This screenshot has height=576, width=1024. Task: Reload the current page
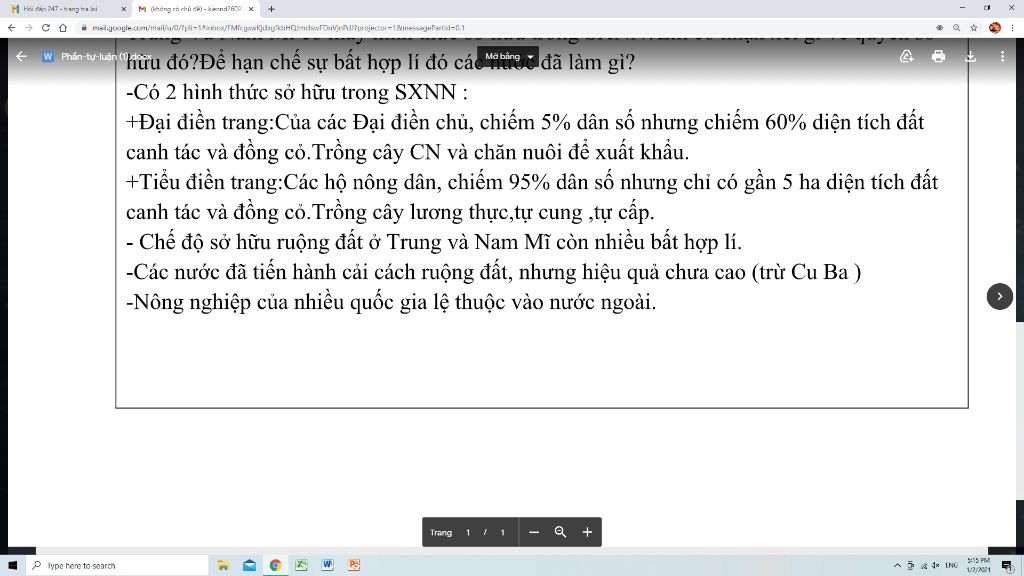(x=46, y=27)
